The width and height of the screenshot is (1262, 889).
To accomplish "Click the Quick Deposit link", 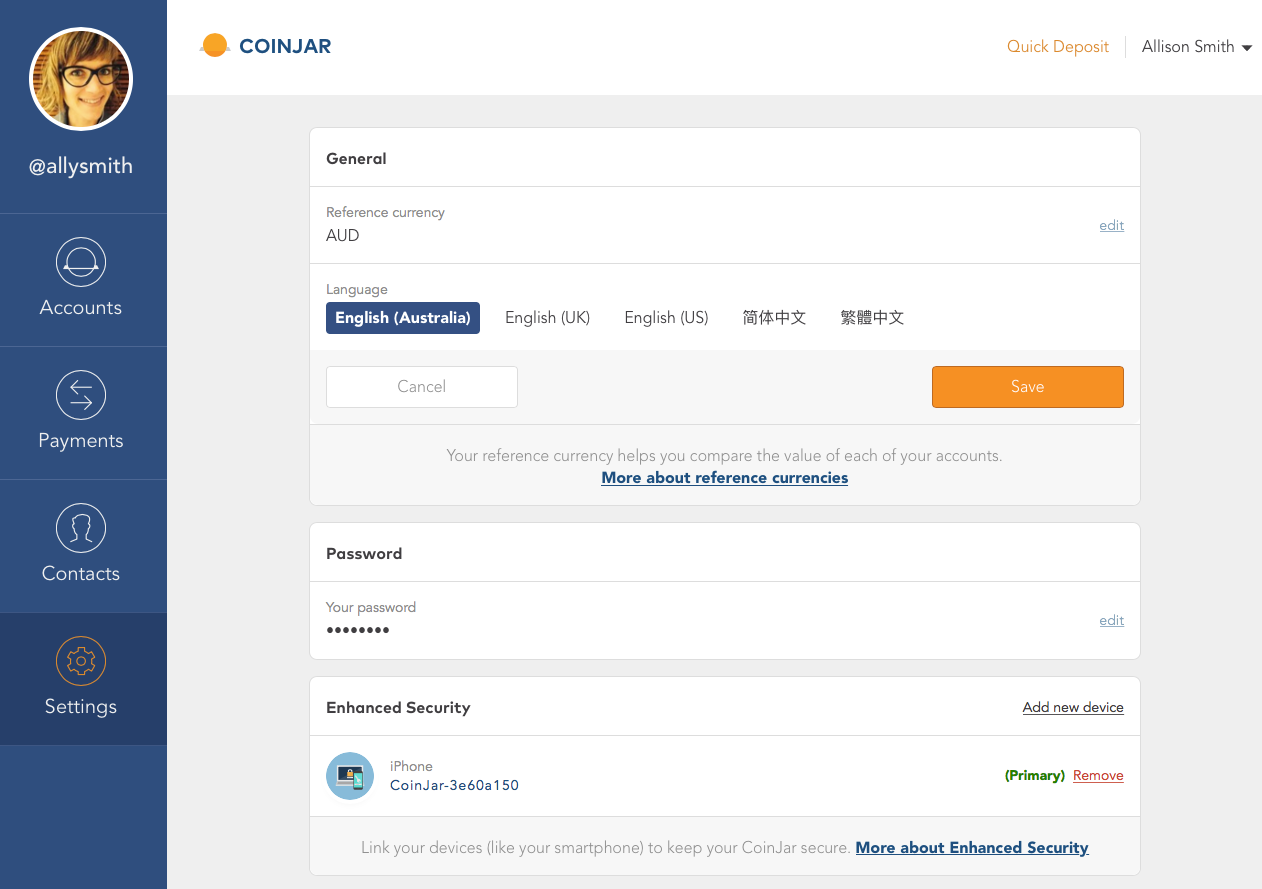I will click(1058, 47).
